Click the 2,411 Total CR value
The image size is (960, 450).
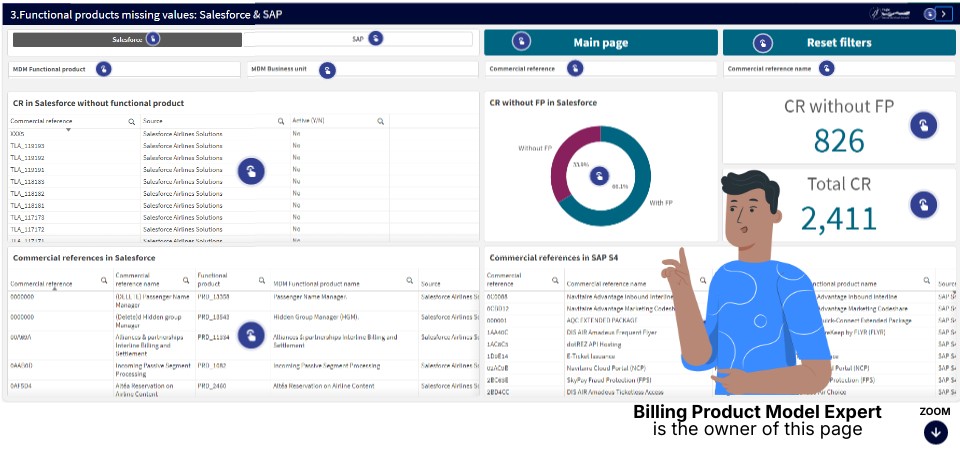pyautogui.click(x=839, y=219)
